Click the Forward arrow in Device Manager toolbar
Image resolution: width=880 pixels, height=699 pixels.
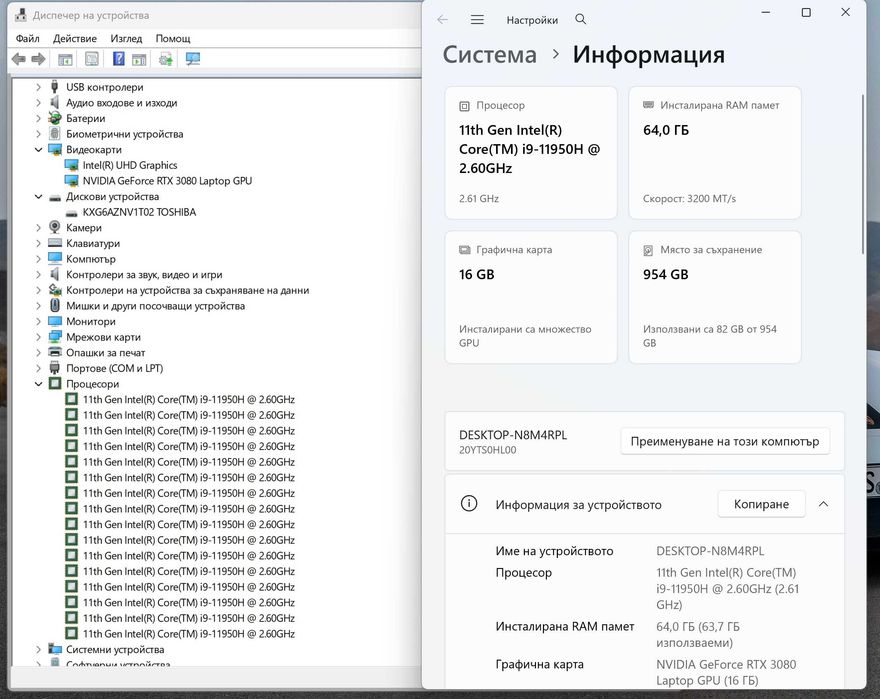pos(38,59)
